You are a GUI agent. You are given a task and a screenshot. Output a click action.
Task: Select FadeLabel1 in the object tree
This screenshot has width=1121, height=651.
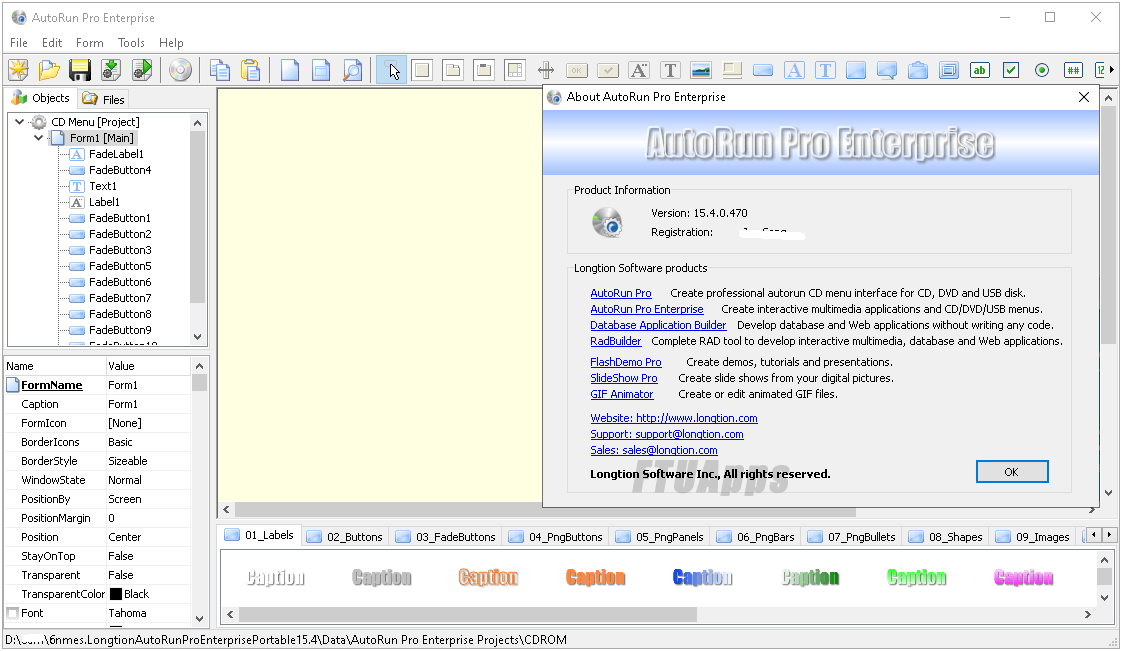pyautogui.click(x=116, y=154)
